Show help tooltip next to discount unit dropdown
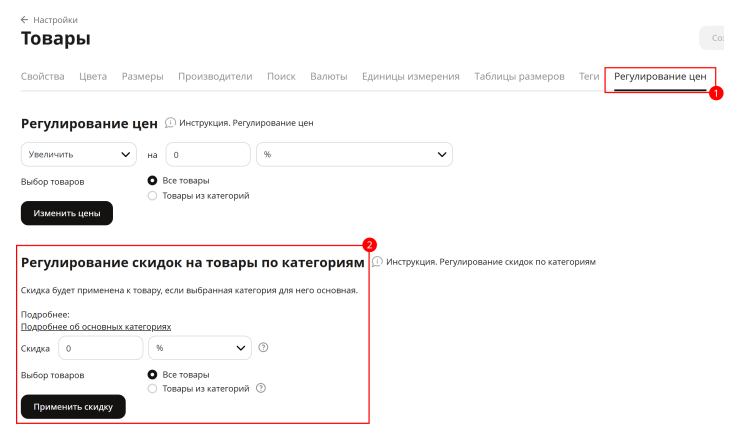Viewport: 740px width, 440px height. [263, 347]
